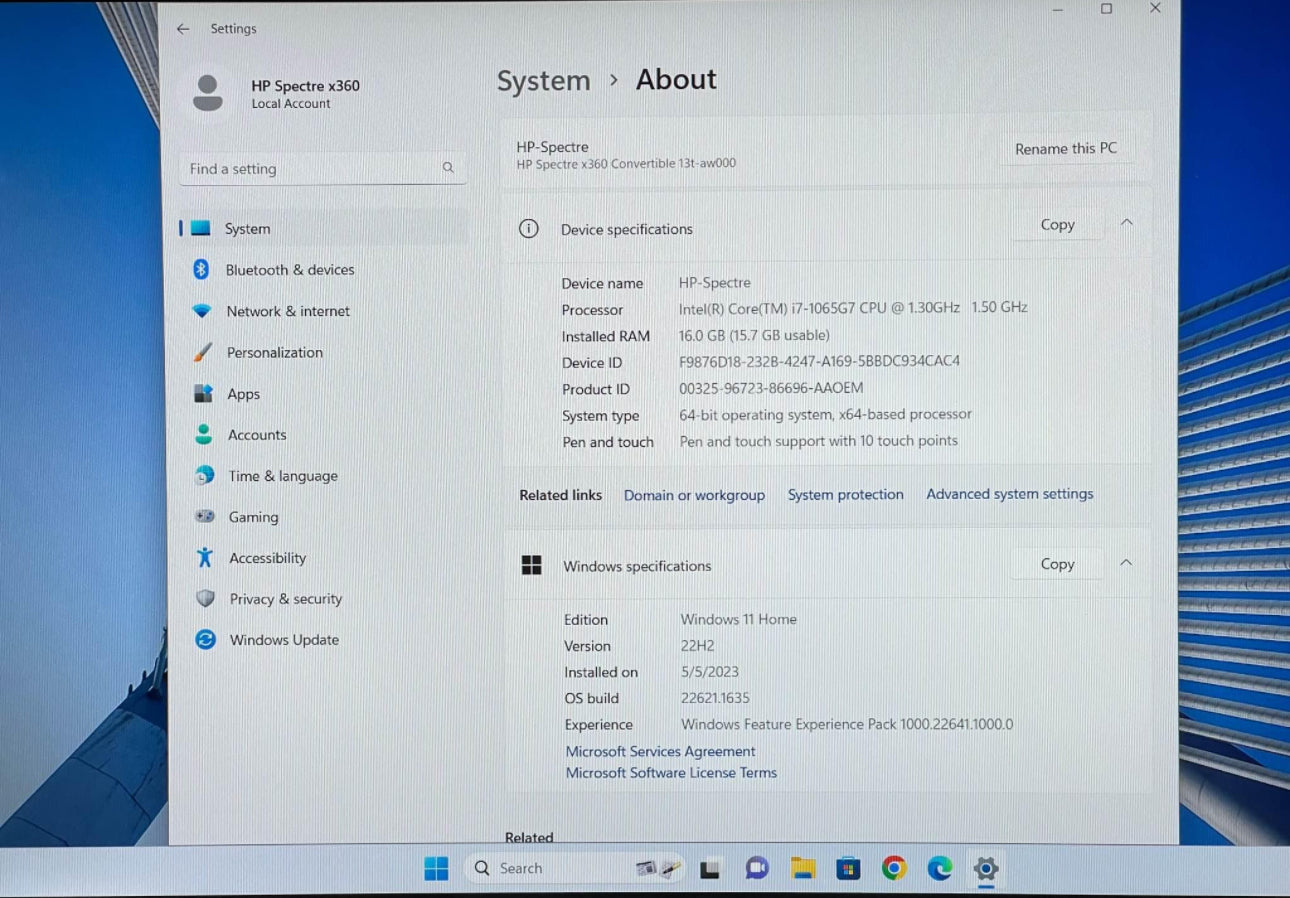Image resolution: width=1290 pixels, height=898 pixels.
Task: Click the Installed on date 5/5/2023
Action: pos(710,672)
